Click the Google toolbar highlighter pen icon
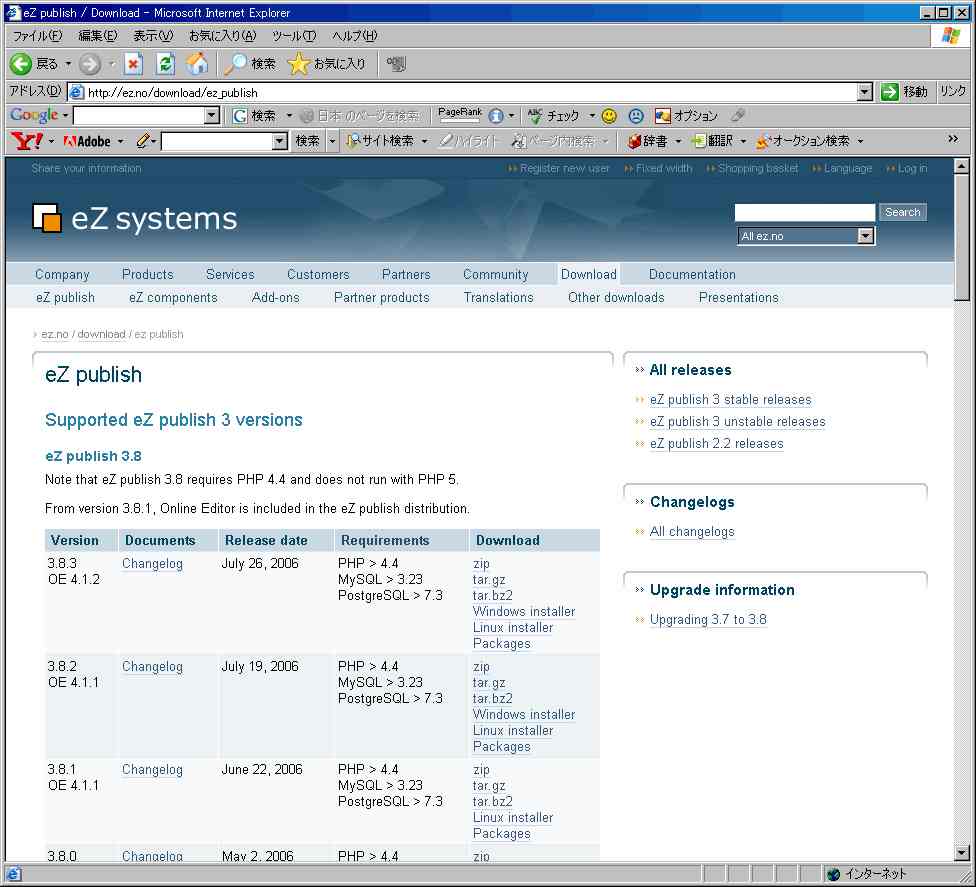976x887 pixels. pyautogui.click(x=738, y=115)
